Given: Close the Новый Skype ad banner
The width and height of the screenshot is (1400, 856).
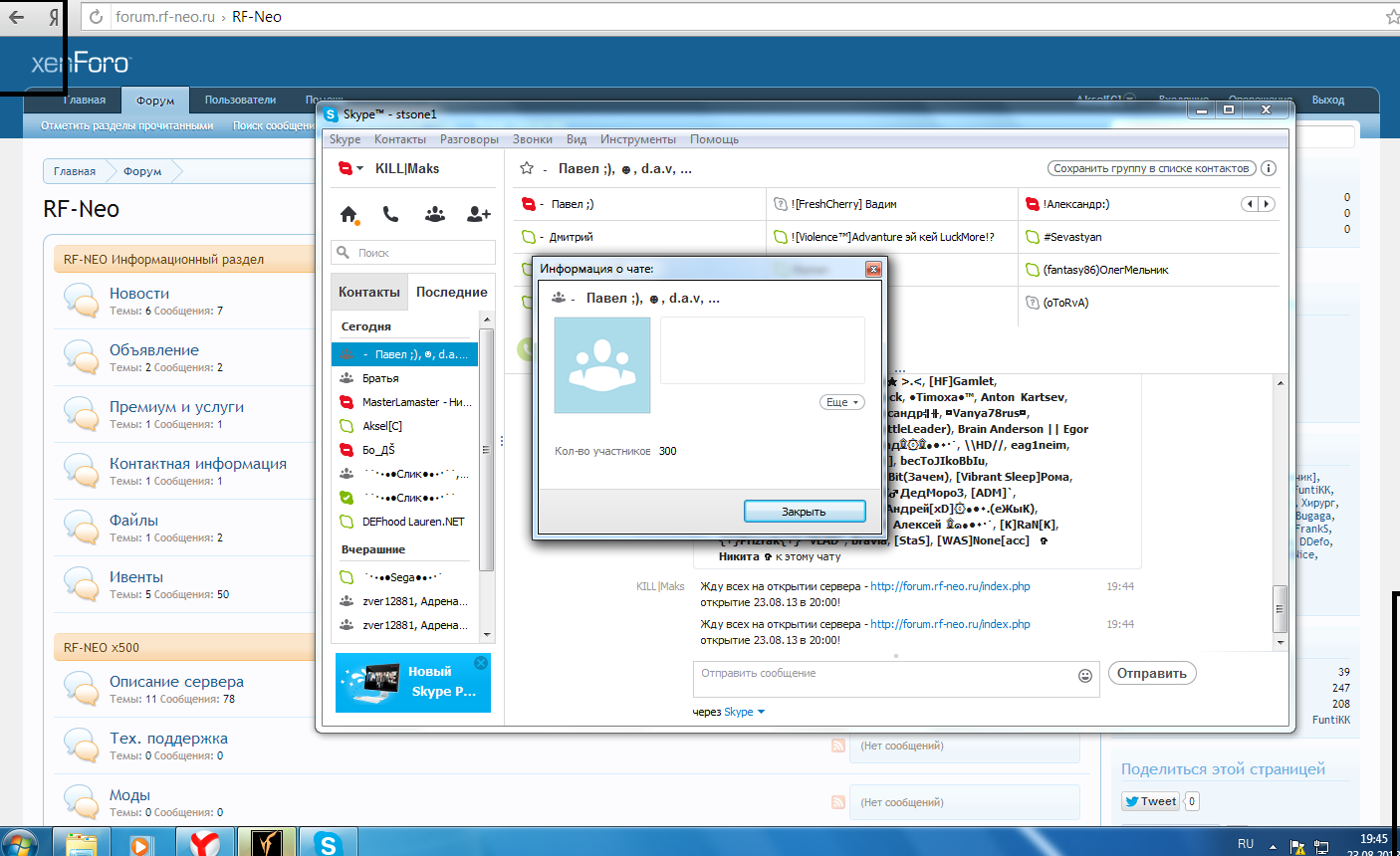Looking at the screenshot, I should pos(481,663).
